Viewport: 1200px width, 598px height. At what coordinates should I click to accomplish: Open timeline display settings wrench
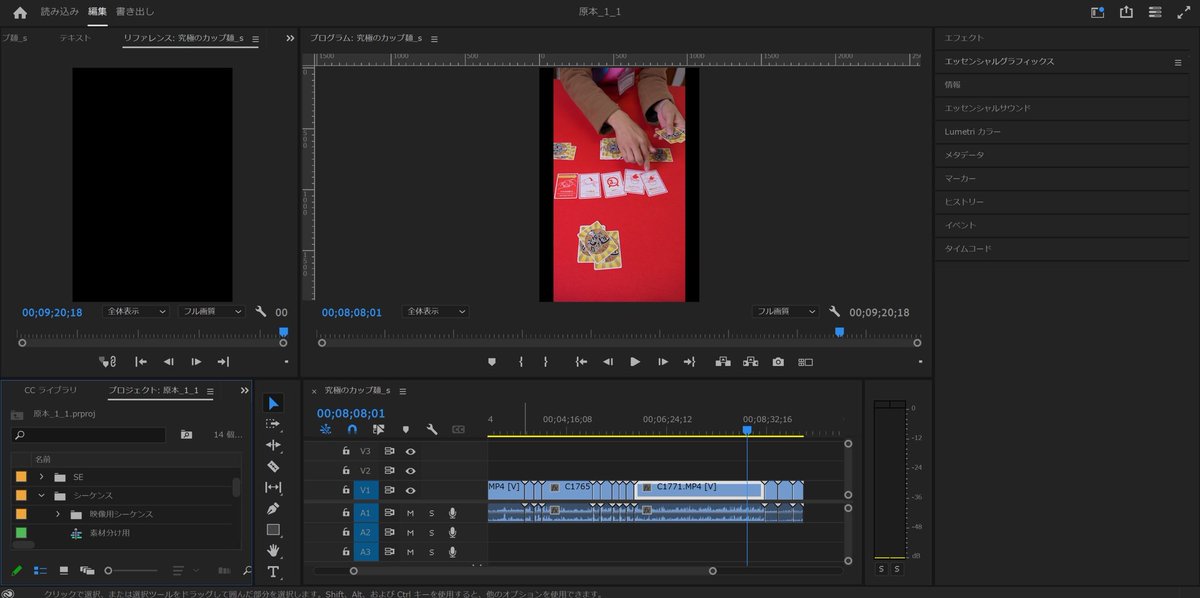coord(432,429)
